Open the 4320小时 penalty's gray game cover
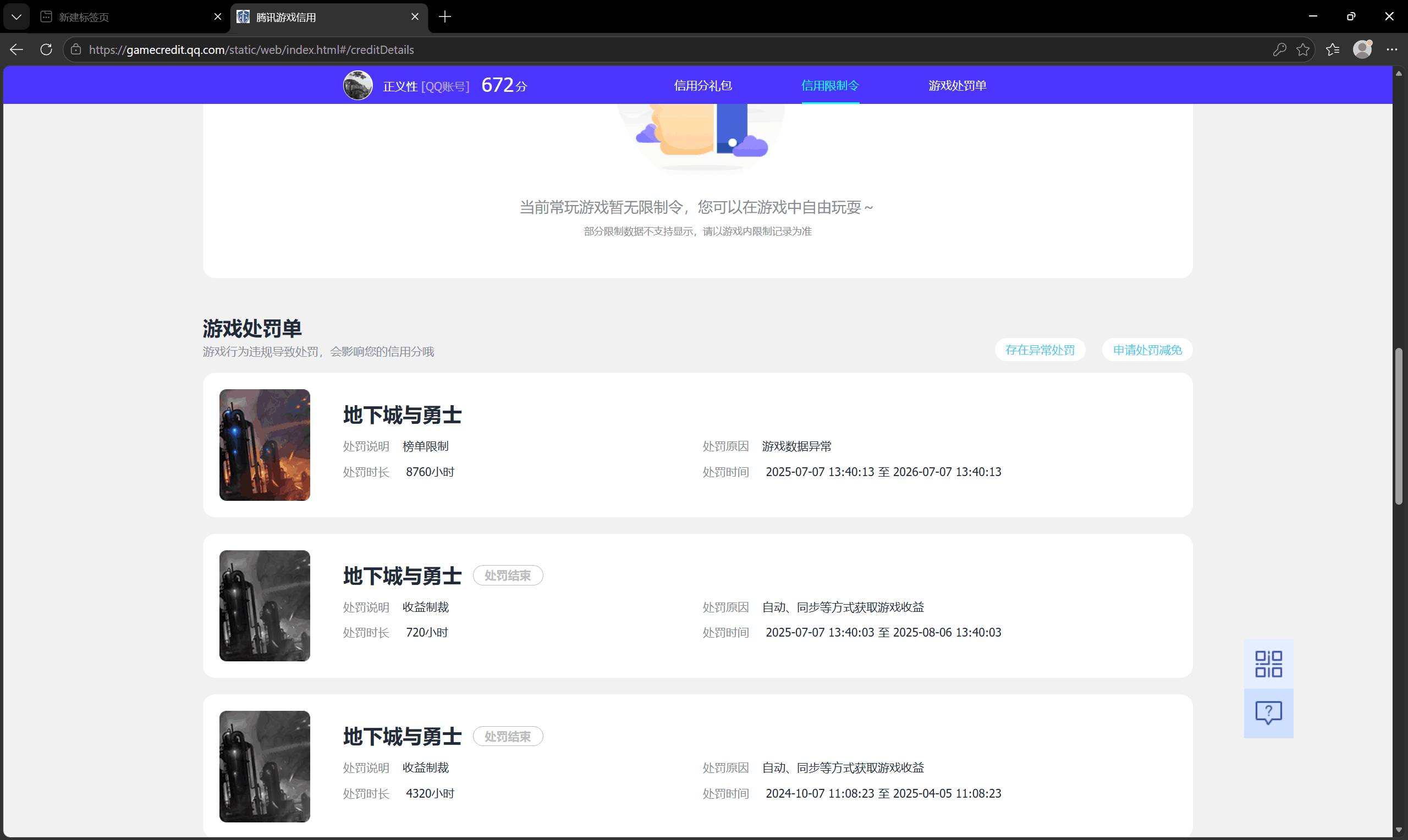Viewport: 1408px width, 840px height. click(x=265, y=766)
